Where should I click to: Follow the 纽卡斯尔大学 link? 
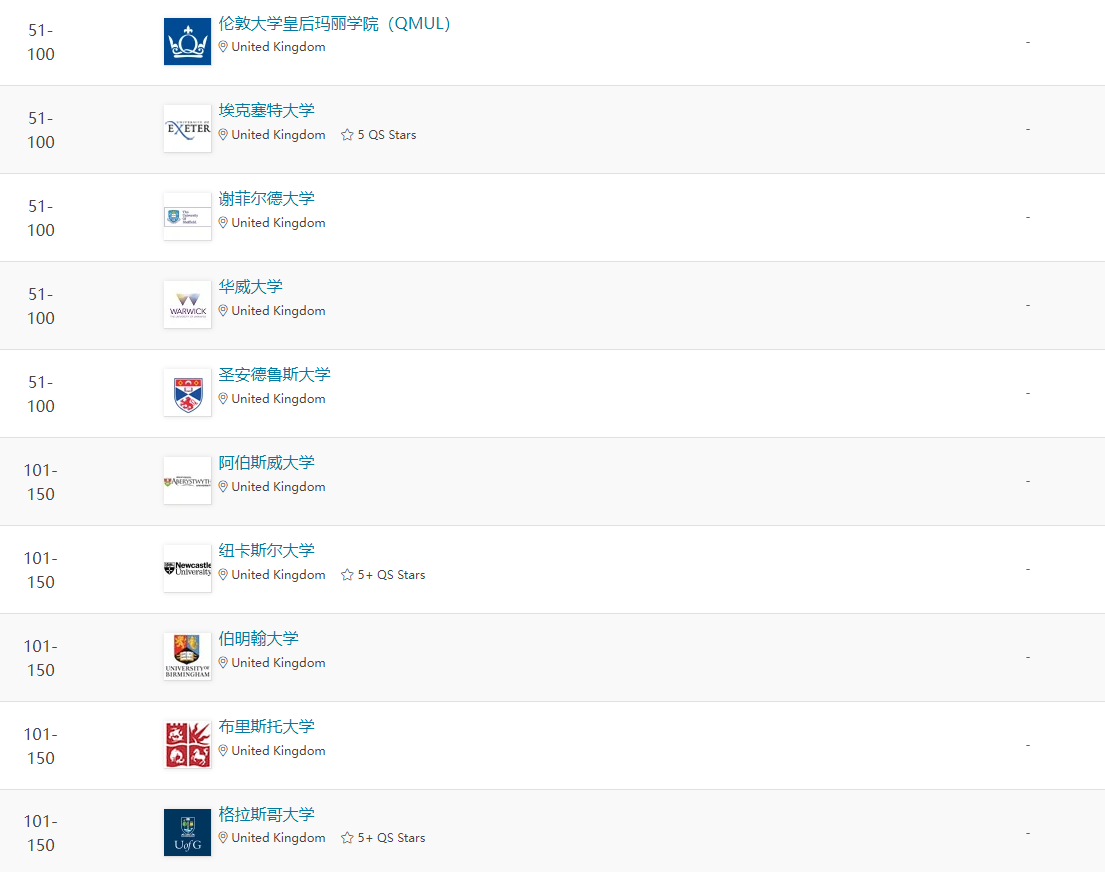tap(266, 551)
